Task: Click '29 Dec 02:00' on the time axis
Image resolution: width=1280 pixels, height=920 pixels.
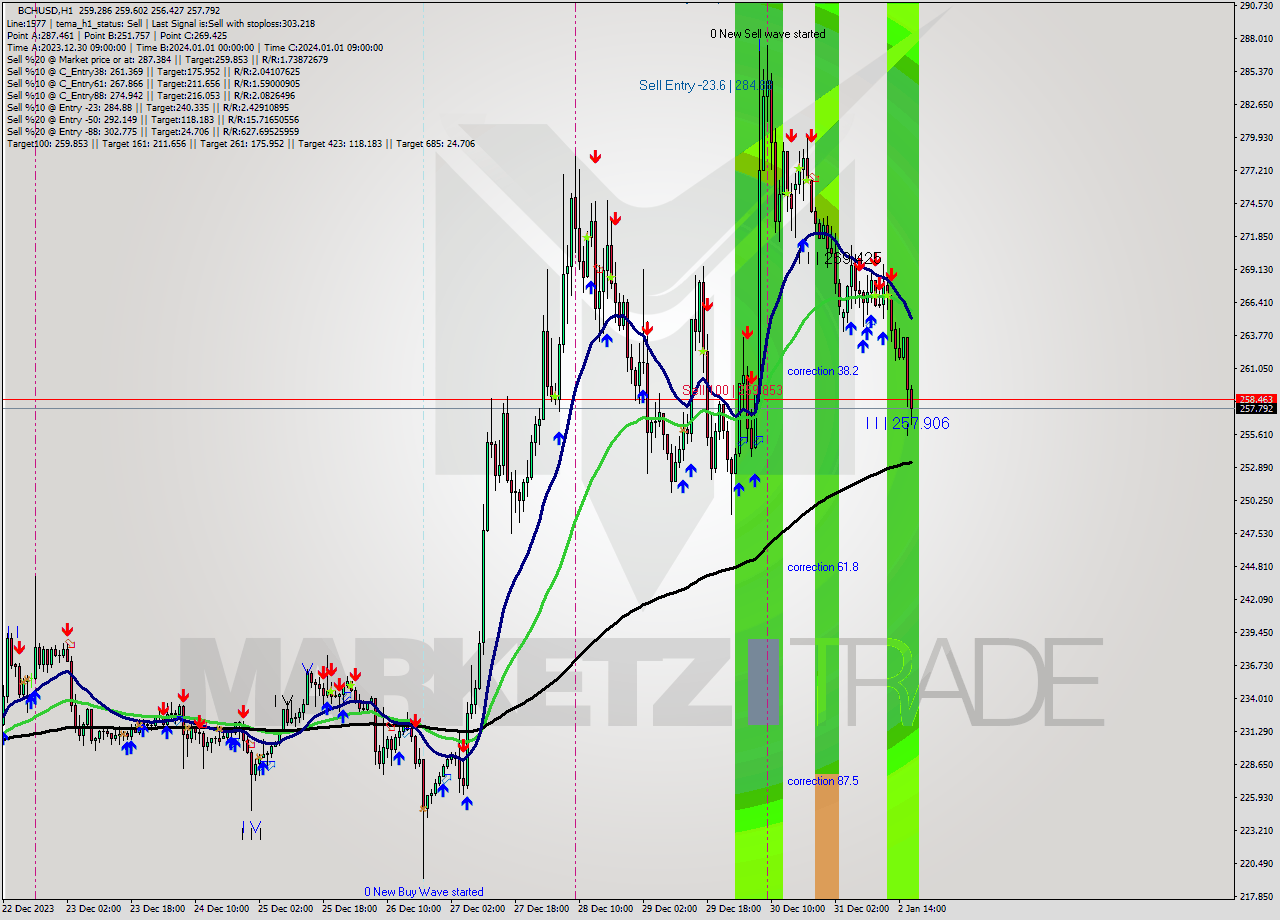Action: [x=672, y=909]
